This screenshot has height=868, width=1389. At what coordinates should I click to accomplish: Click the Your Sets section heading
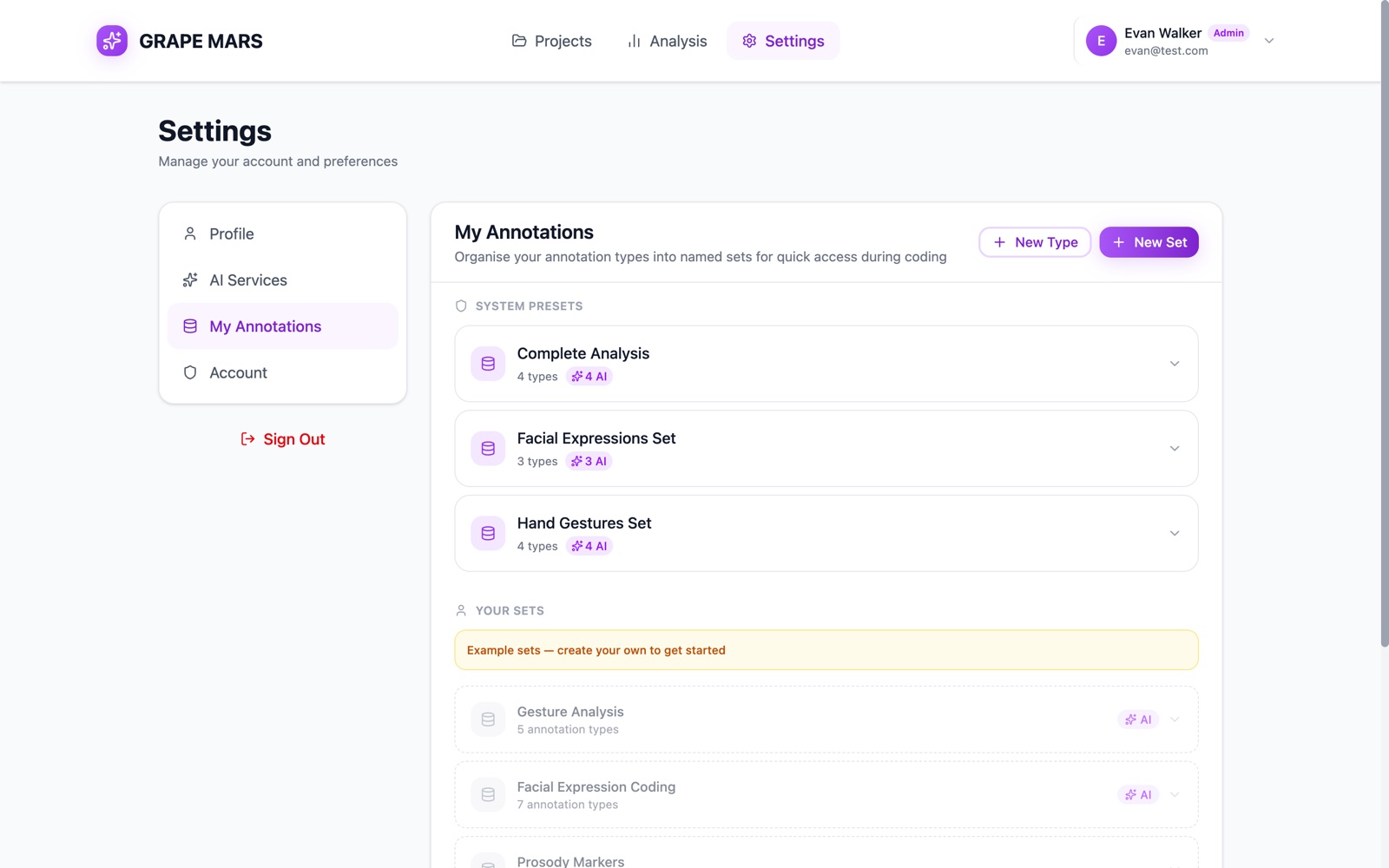click(510, 611)
